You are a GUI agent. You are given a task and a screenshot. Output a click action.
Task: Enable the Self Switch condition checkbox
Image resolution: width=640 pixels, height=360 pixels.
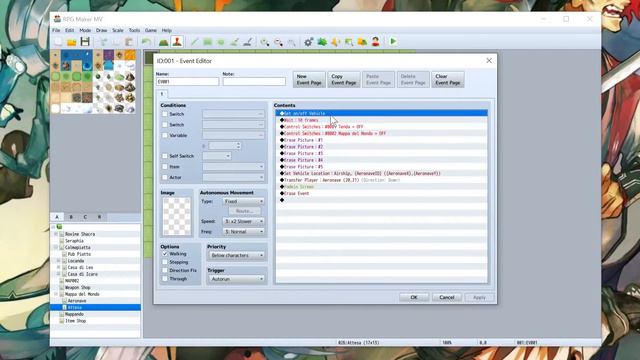click(x=165, y=156)
